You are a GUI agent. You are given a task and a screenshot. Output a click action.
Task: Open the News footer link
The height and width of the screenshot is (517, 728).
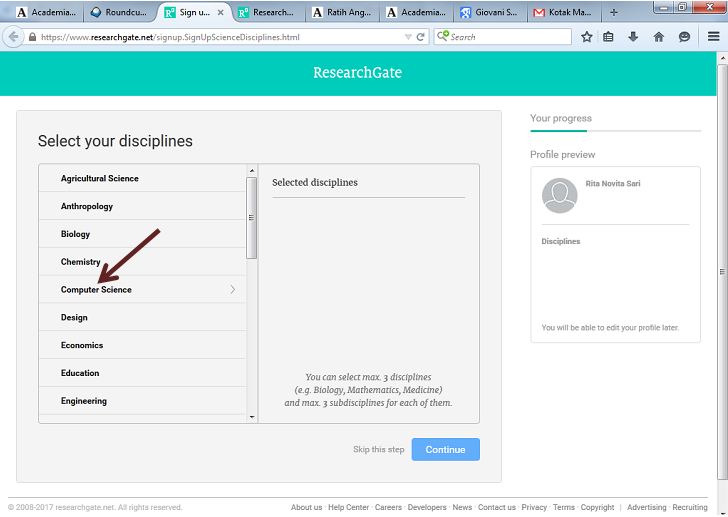pos(462,507)
